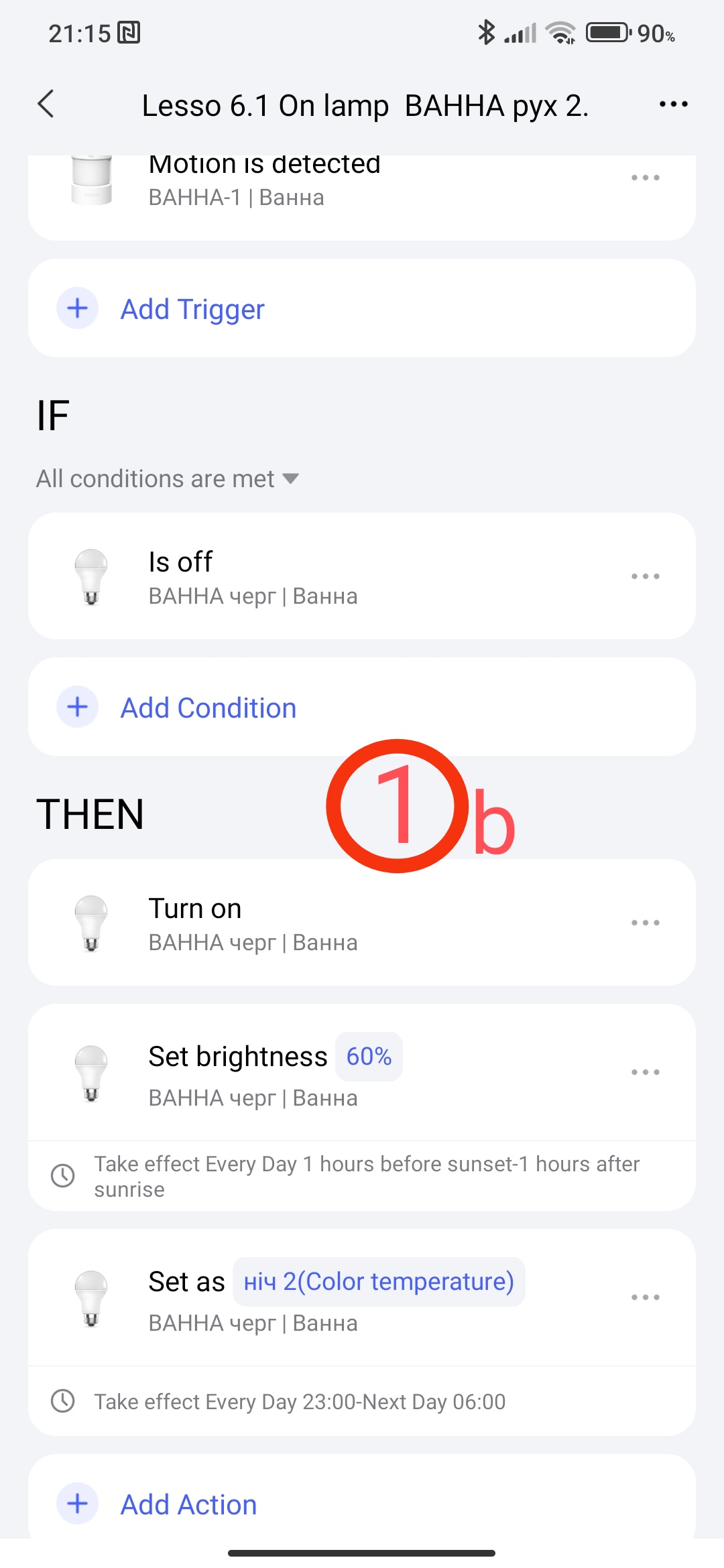This screenshot has width=724, height=1568.
Task: Open the automation's three-dot menu in header
Action: (673, 105)
